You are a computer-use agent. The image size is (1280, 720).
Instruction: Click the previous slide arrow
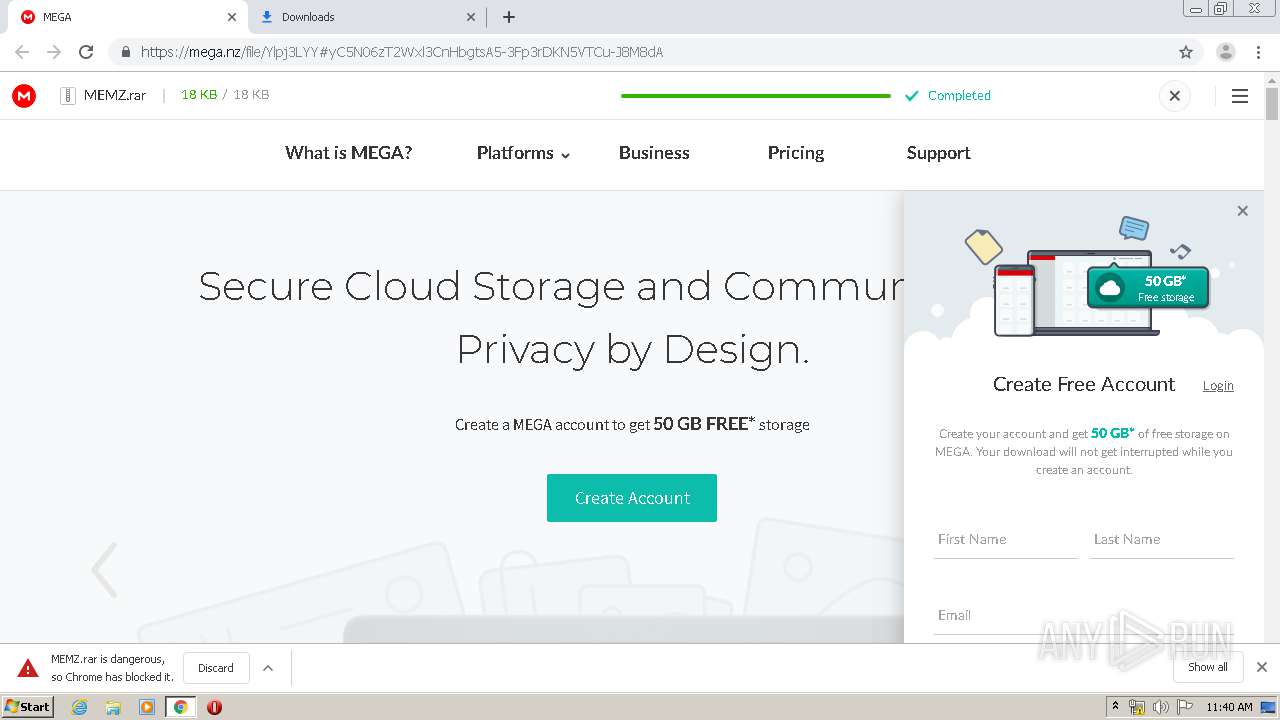(x=104, y=570)
